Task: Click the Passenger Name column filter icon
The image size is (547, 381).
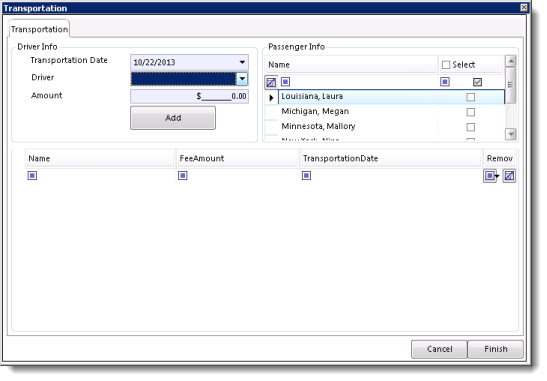Action: [285, 82]
